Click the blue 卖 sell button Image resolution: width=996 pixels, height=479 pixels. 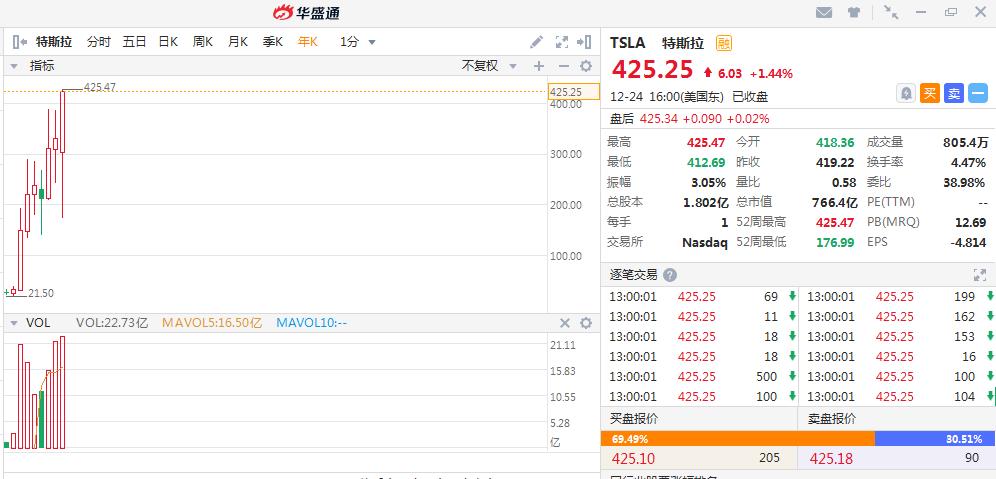pyautogui.click(x=953, y=93)
